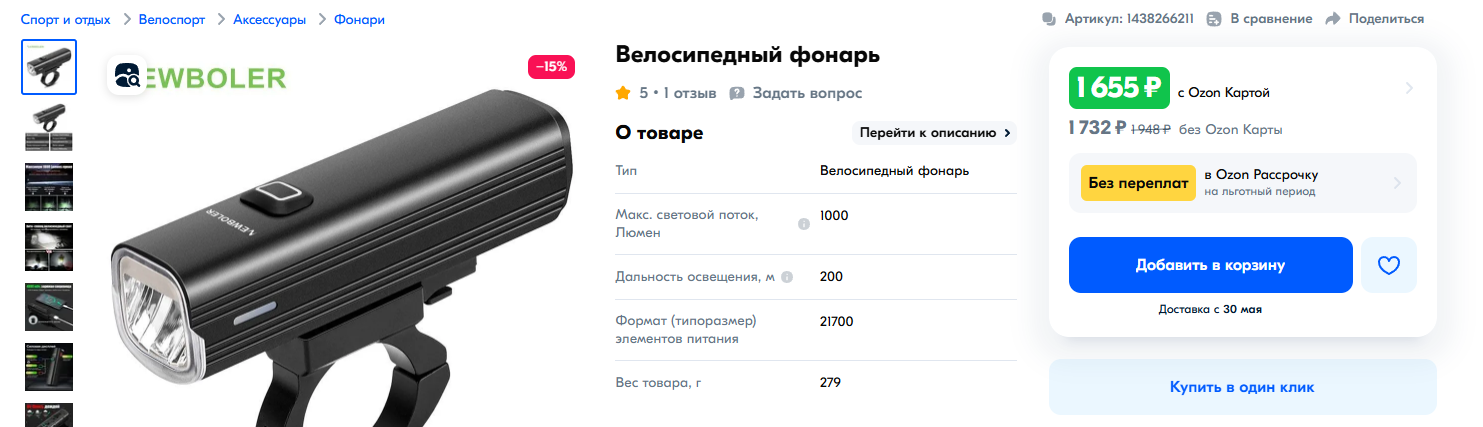Image resolution: width=1483 pixels, height=427 pixels.
Task: Expand 'Без переплат' installment chevron
Action: pyautogui.click(x=1397, y=183)
